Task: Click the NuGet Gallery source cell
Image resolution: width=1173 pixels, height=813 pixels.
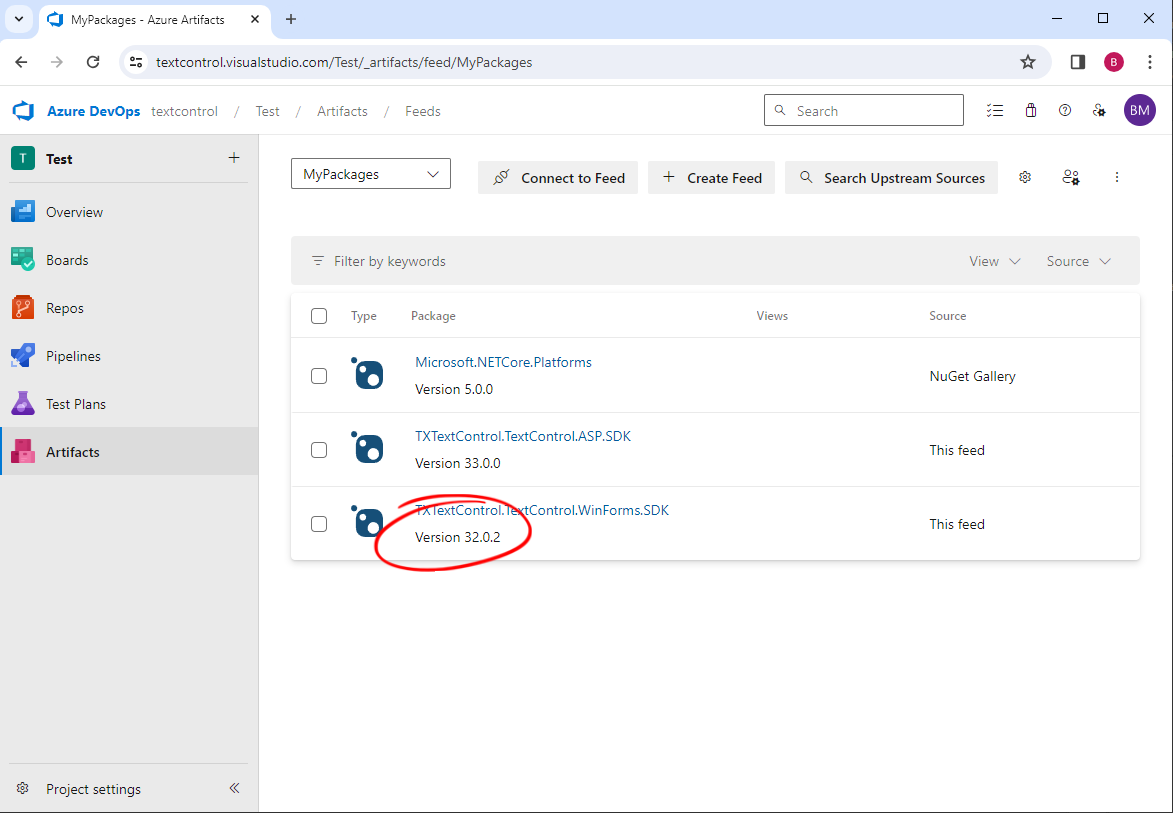Action: click(x=973, y=376)
